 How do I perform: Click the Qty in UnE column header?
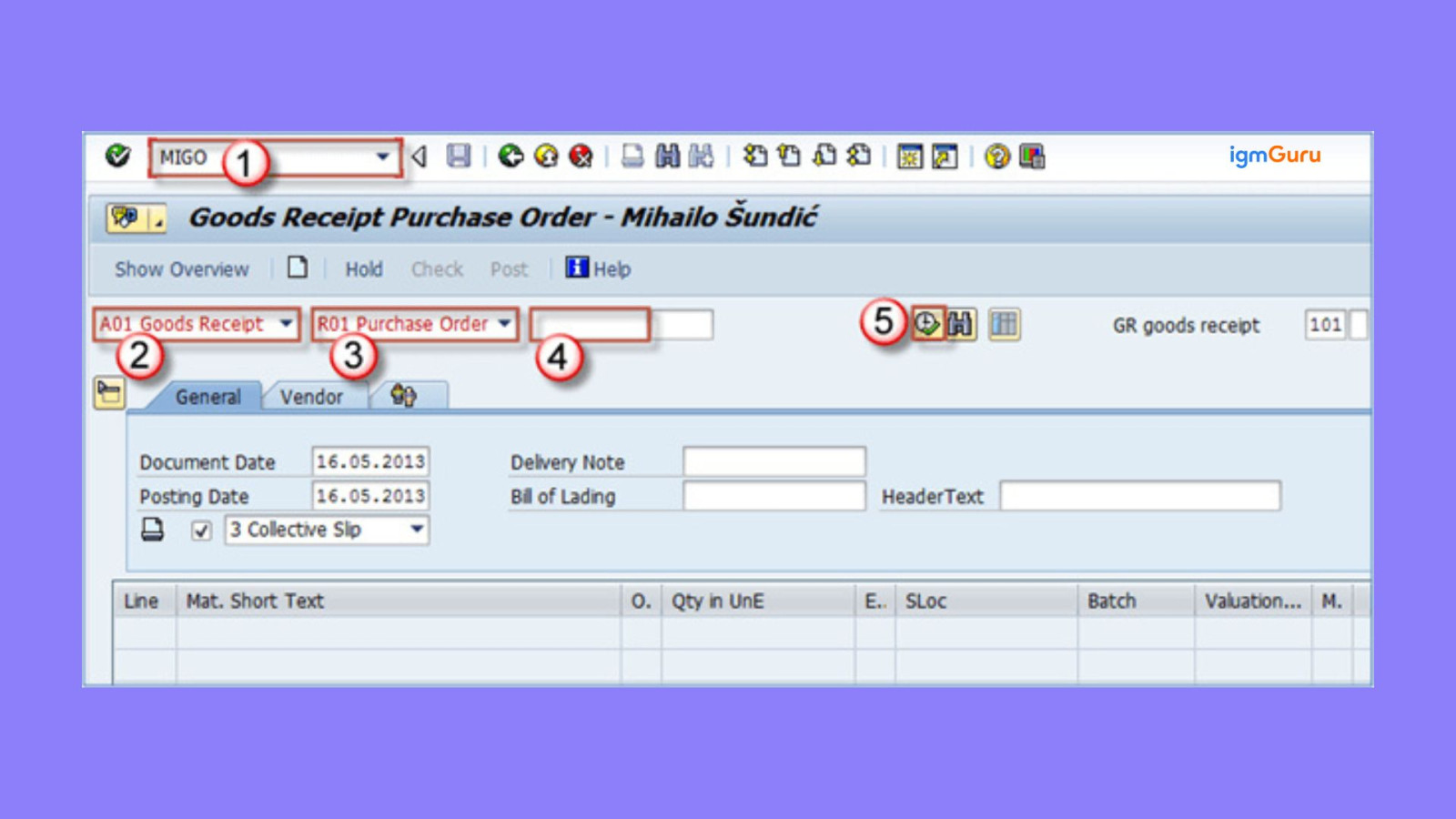[x=759, y=602]
